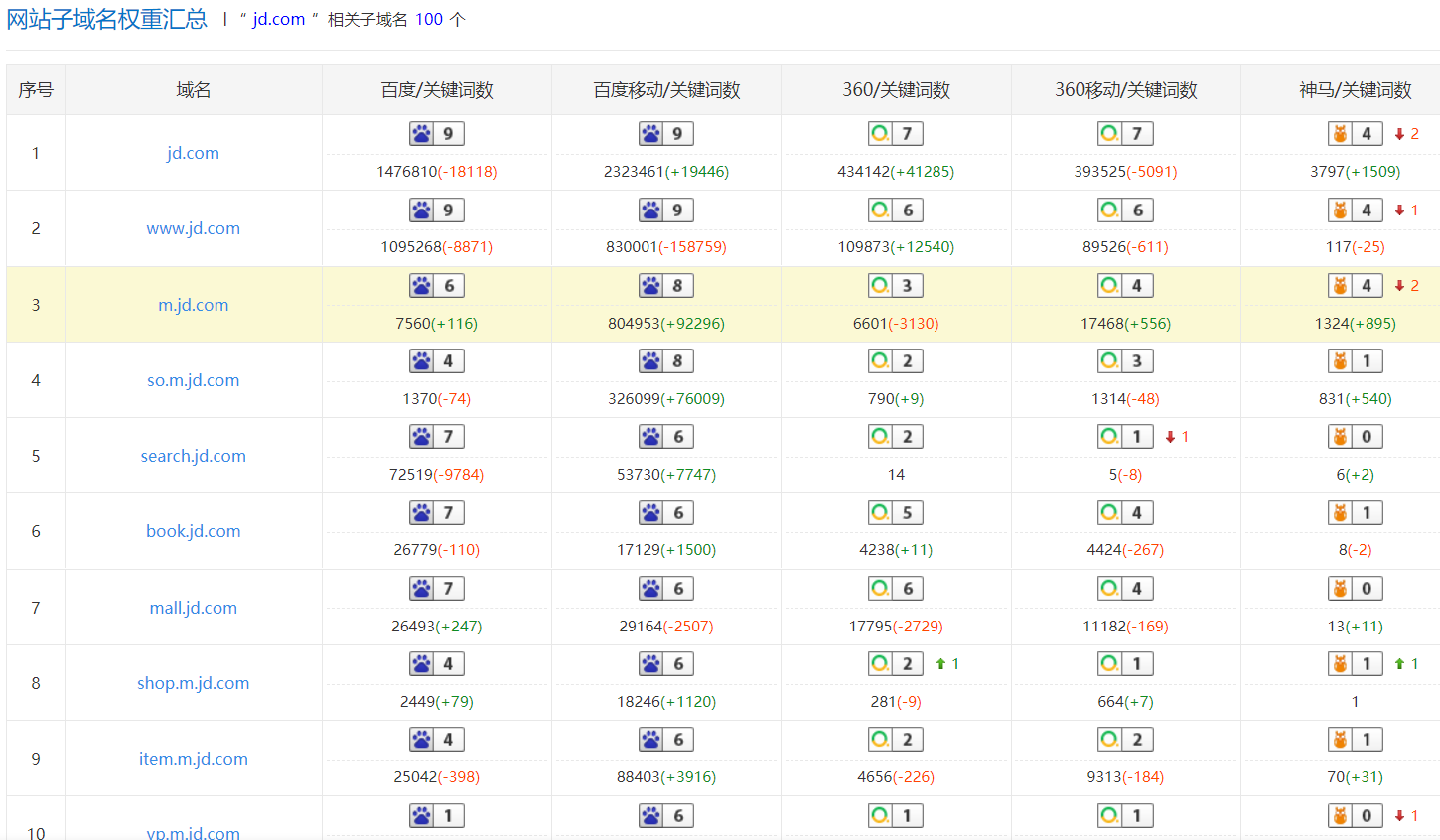
Task: Click the 神马/关键词数 column header
Action: pos(1356,90)
